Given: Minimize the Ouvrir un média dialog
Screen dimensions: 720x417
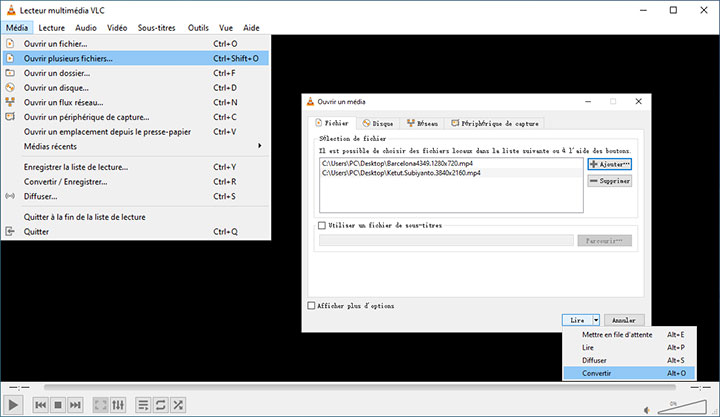Looking at the screenshot, I should coord(588,101).
